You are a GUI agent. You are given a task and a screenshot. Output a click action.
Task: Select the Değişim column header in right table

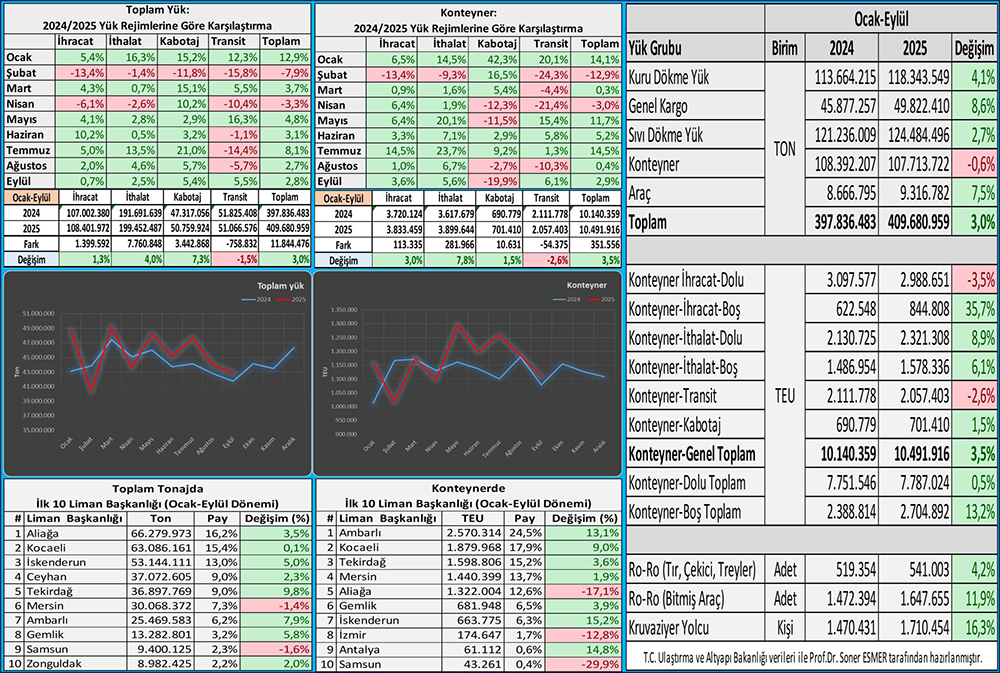coord(973,47)
